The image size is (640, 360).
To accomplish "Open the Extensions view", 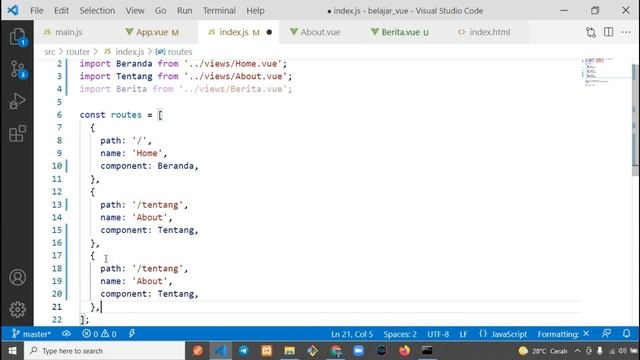I will tap(17, 133).
